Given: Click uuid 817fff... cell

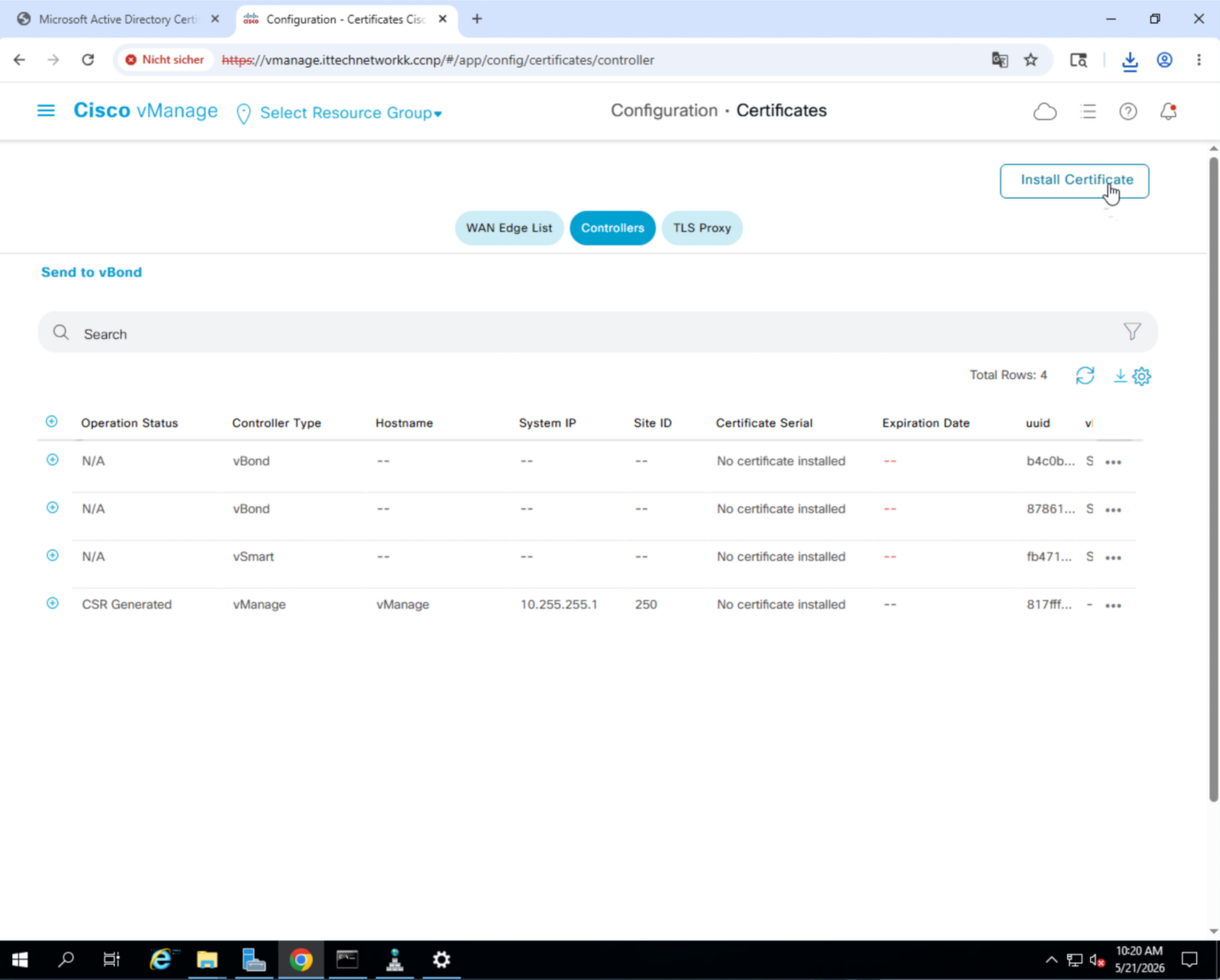Looking at the screenshot, I should point(1049,604).
